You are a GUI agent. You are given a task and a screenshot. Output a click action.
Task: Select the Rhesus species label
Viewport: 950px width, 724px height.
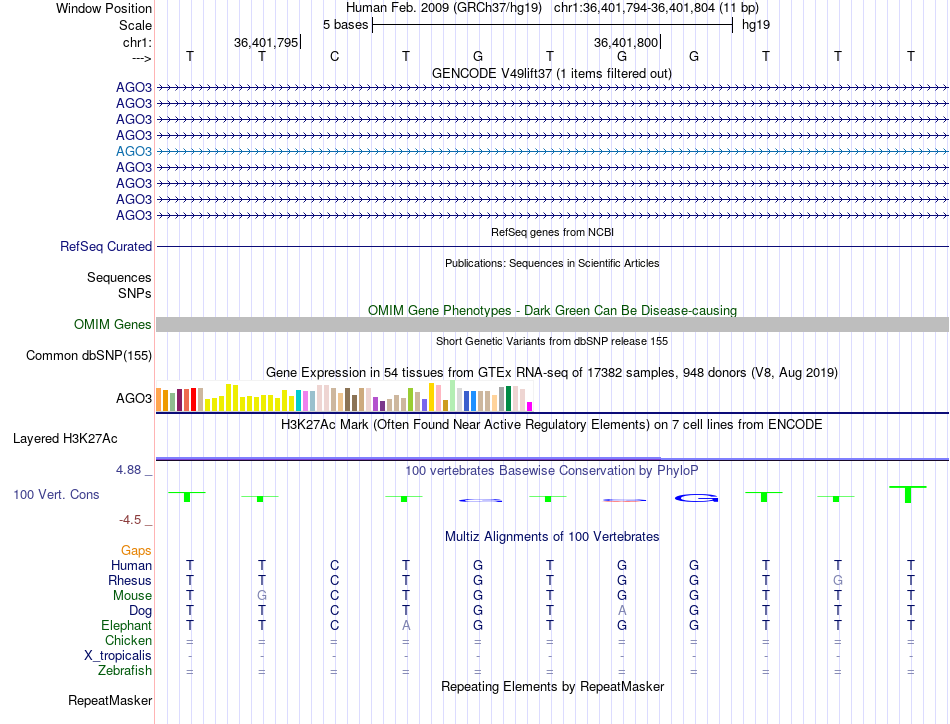130,580
